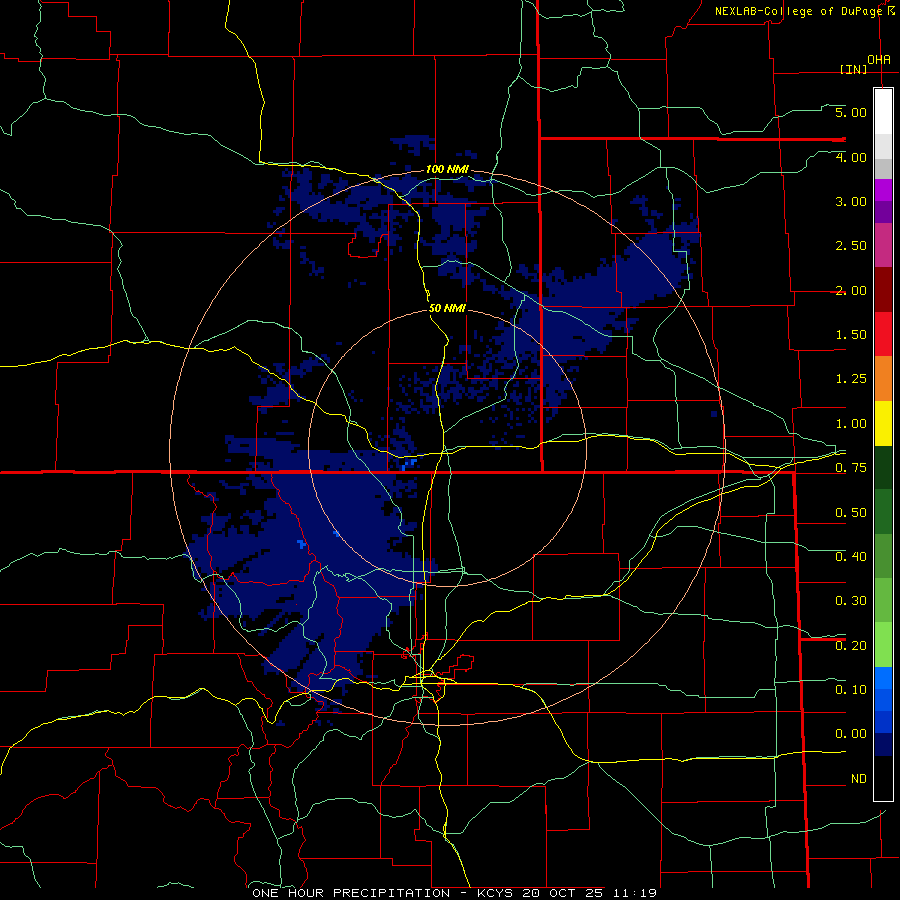Click the lime green swatch above 0.20
Screen dimensions: 900x900
click(883, 645)
